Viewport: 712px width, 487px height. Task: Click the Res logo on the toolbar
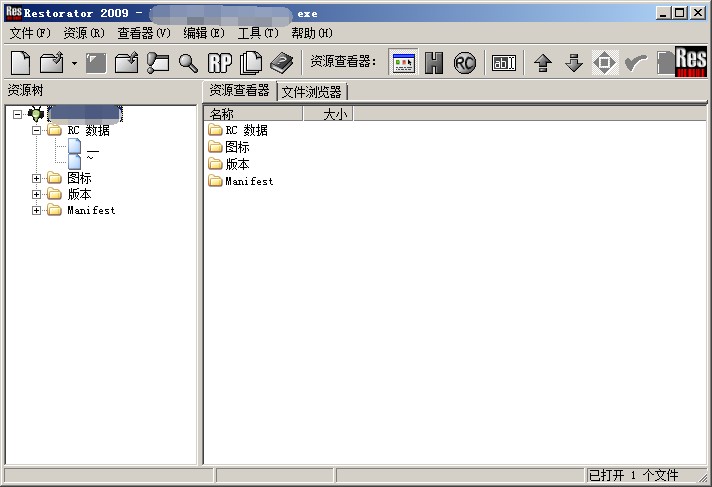coord(691,62)
